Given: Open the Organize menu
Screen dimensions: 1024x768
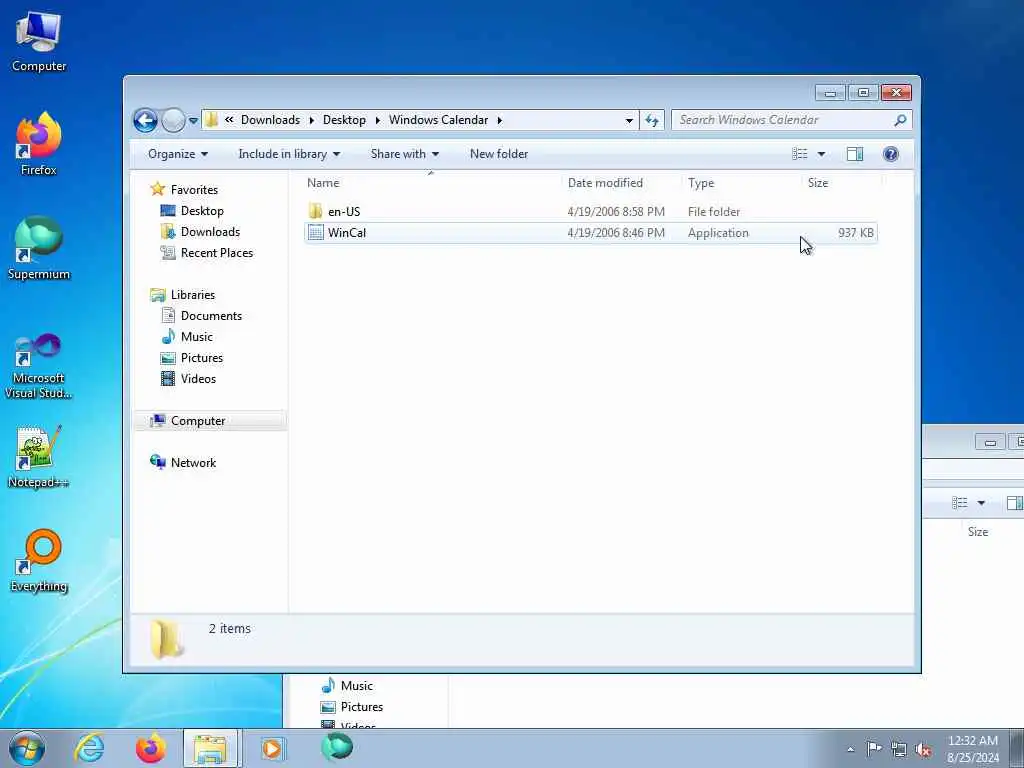Looking at the screenshot, I should point(178,154).
